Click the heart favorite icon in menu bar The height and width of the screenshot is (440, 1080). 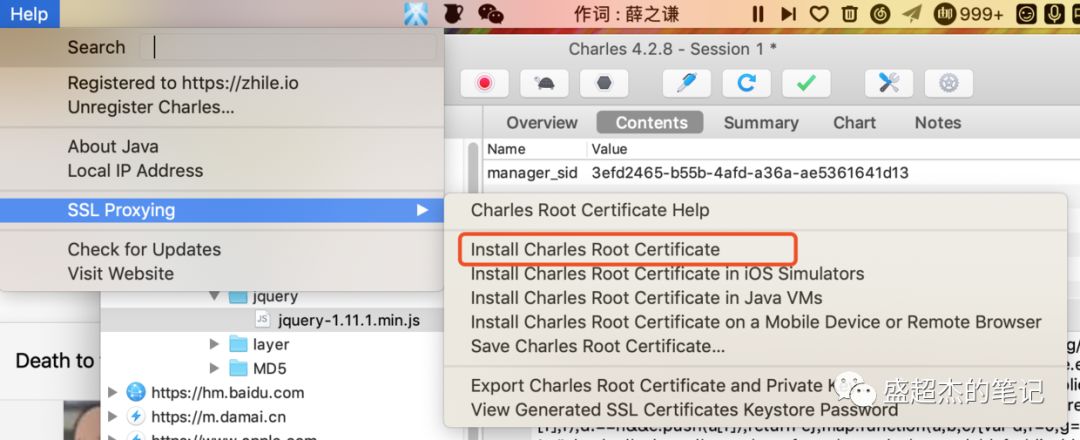(x=818, y=14)
